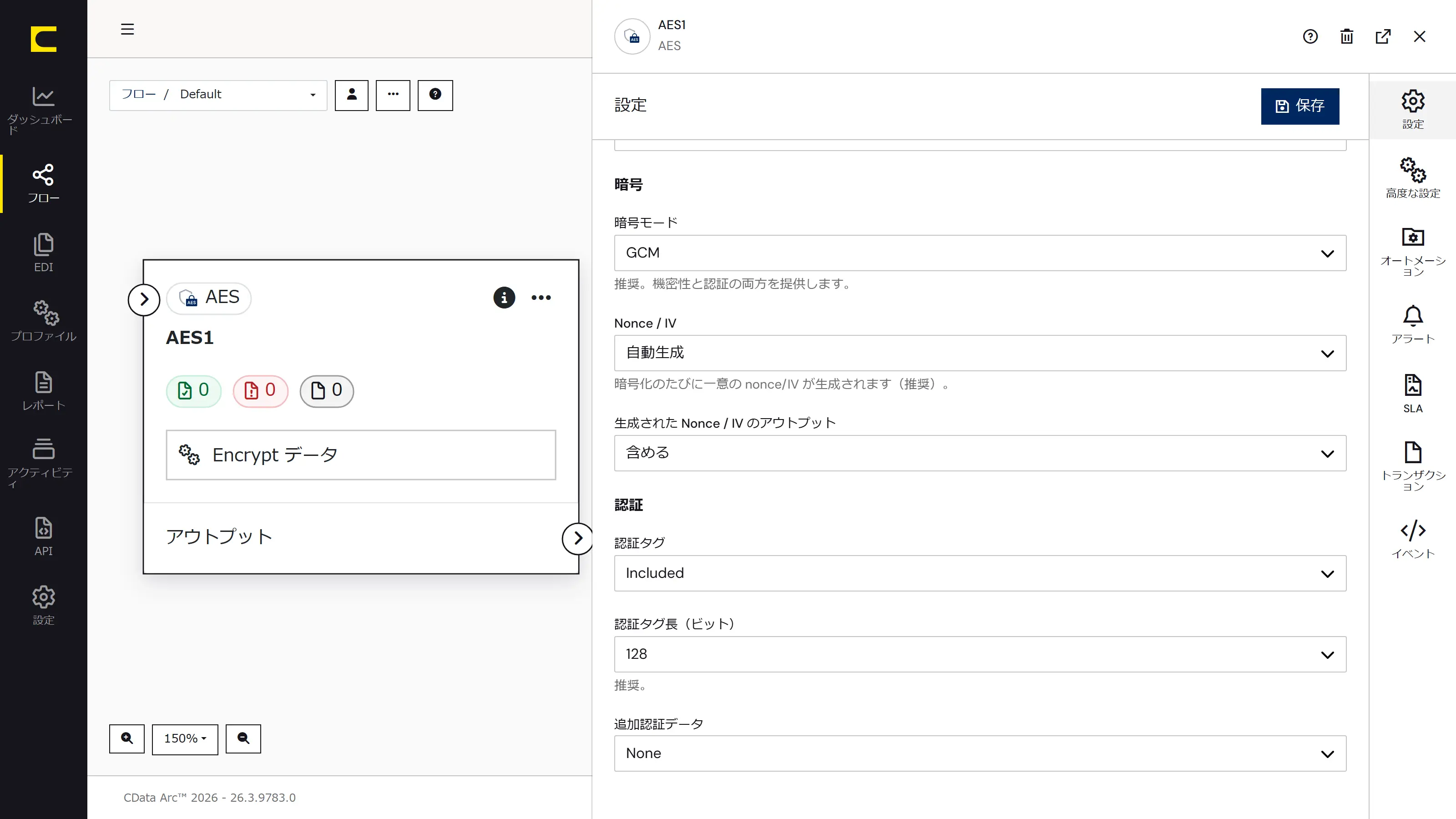Open the 設定 page in left sidebar
1456x819 pixels.
tap(44, 605)
